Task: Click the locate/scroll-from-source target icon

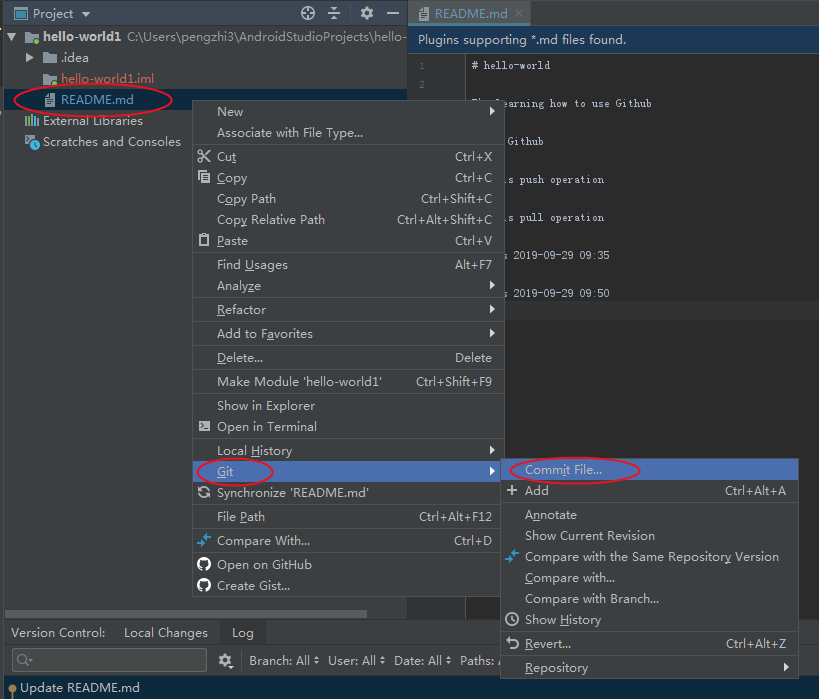Action: point(308,13)
